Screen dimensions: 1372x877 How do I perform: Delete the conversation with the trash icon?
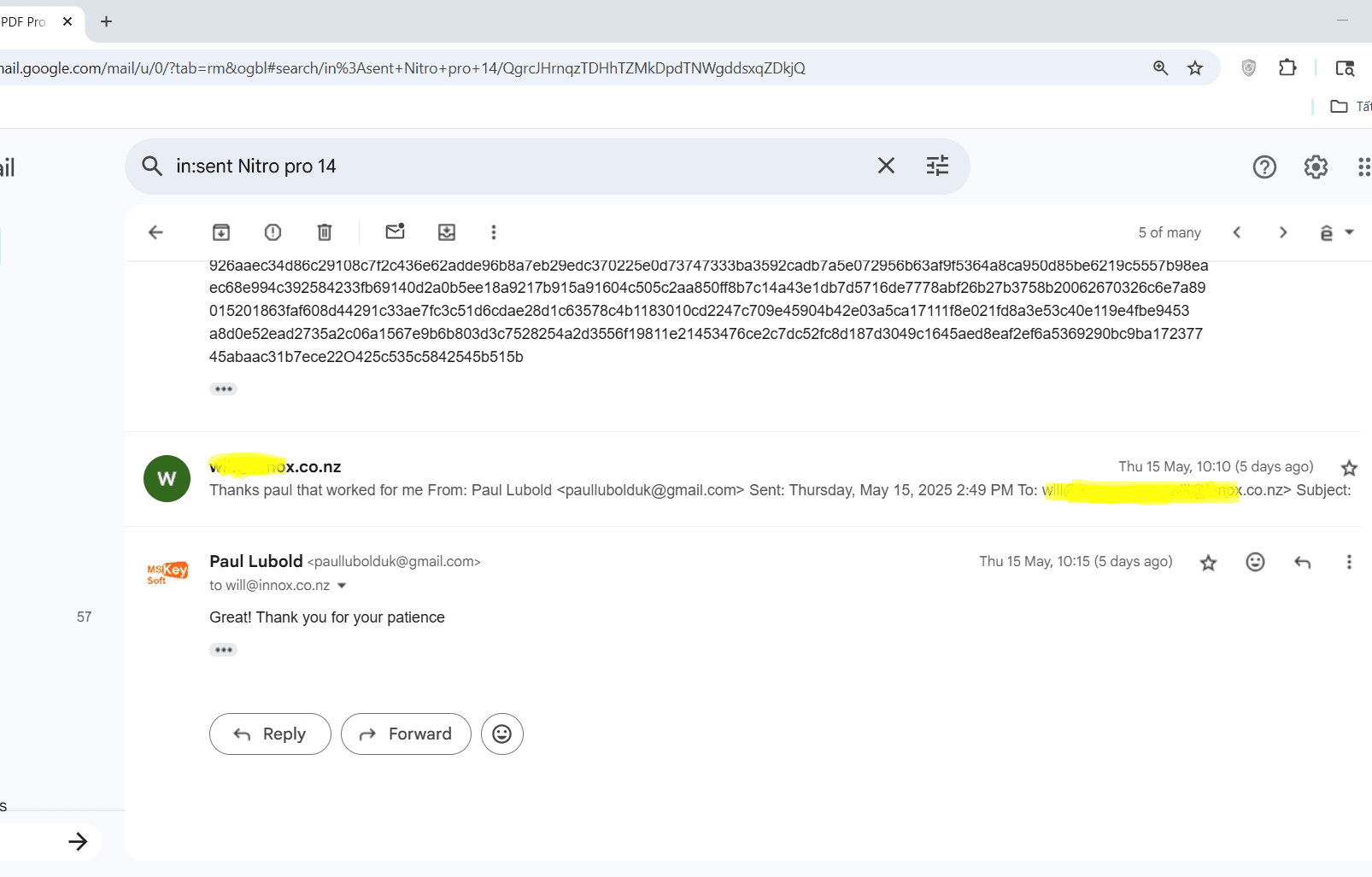325,232
